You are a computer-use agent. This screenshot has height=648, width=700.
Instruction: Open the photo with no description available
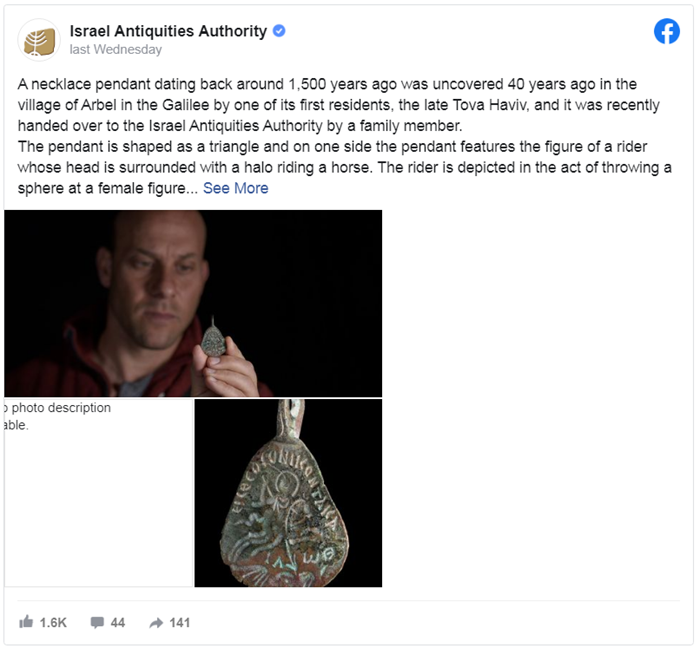coord(98,493)
